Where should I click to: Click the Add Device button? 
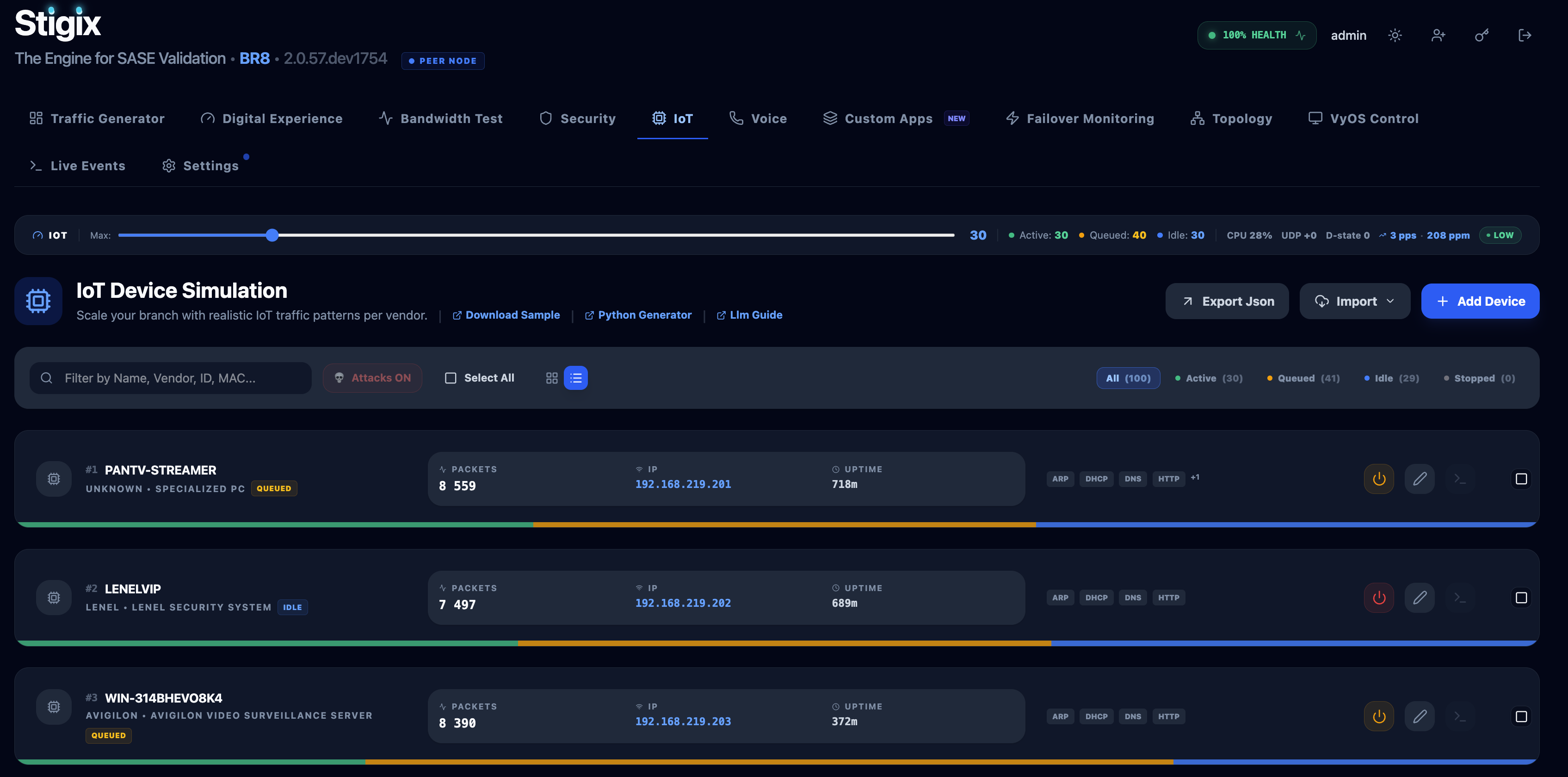1480,301
